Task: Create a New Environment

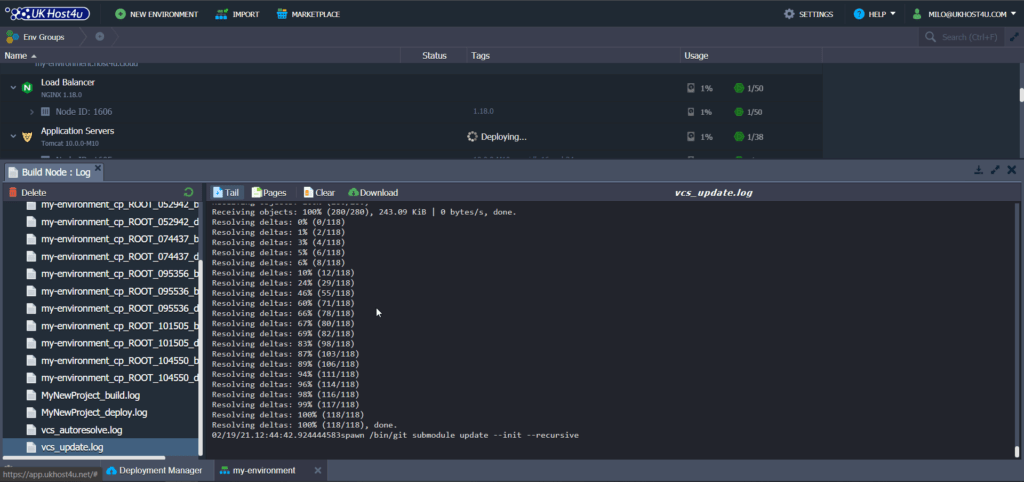Action: 157,14
